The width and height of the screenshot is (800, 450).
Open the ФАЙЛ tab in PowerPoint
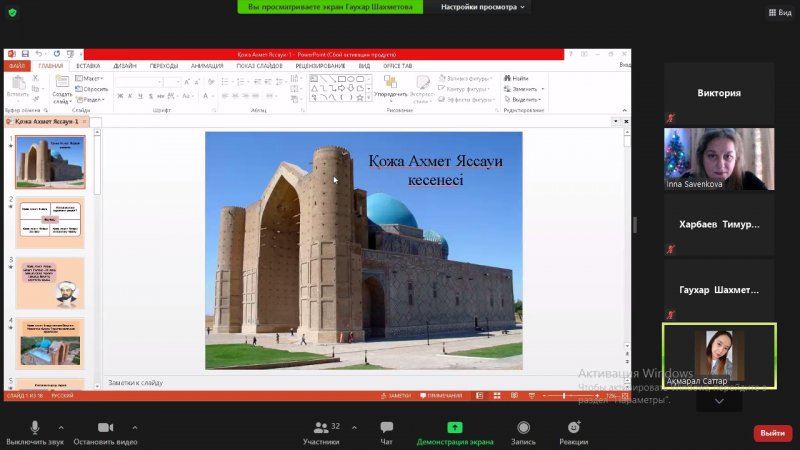(x=17, y=66)
